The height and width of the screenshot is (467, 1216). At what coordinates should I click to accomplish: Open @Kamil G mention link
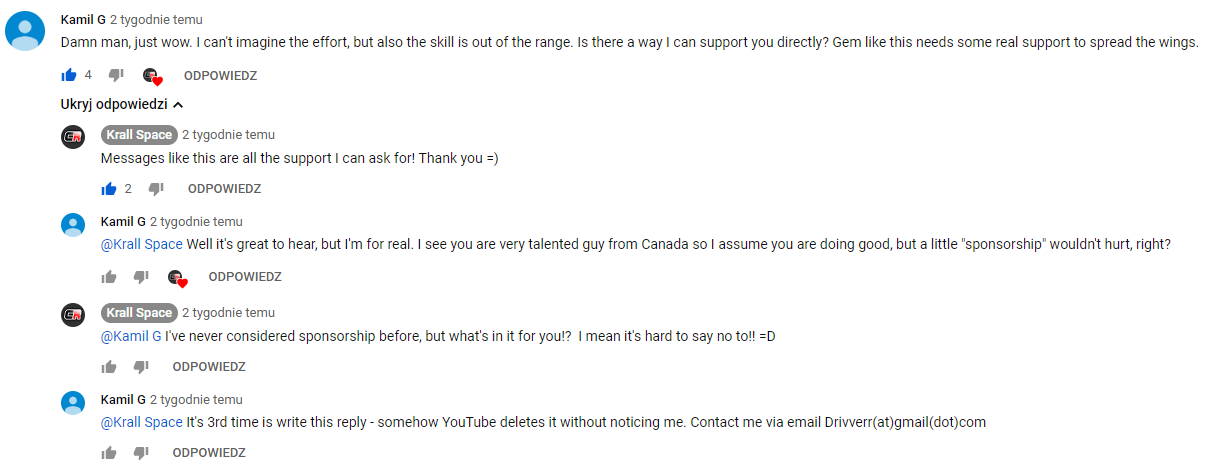131,336
